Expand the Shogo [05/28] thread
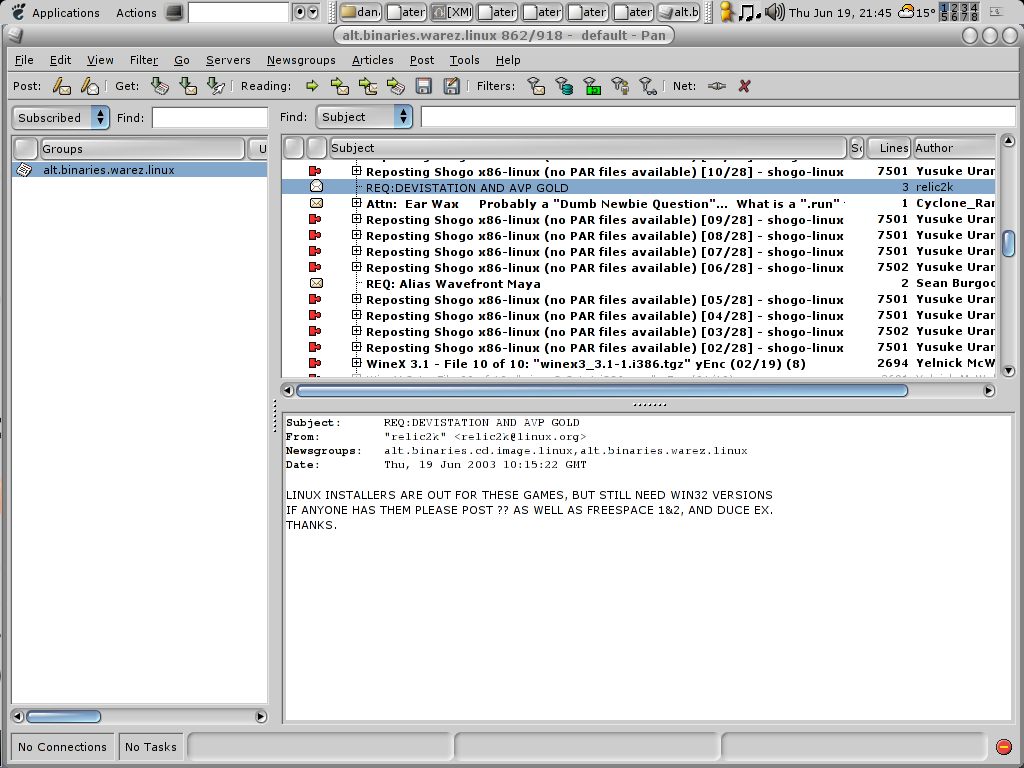 (357, 298)
